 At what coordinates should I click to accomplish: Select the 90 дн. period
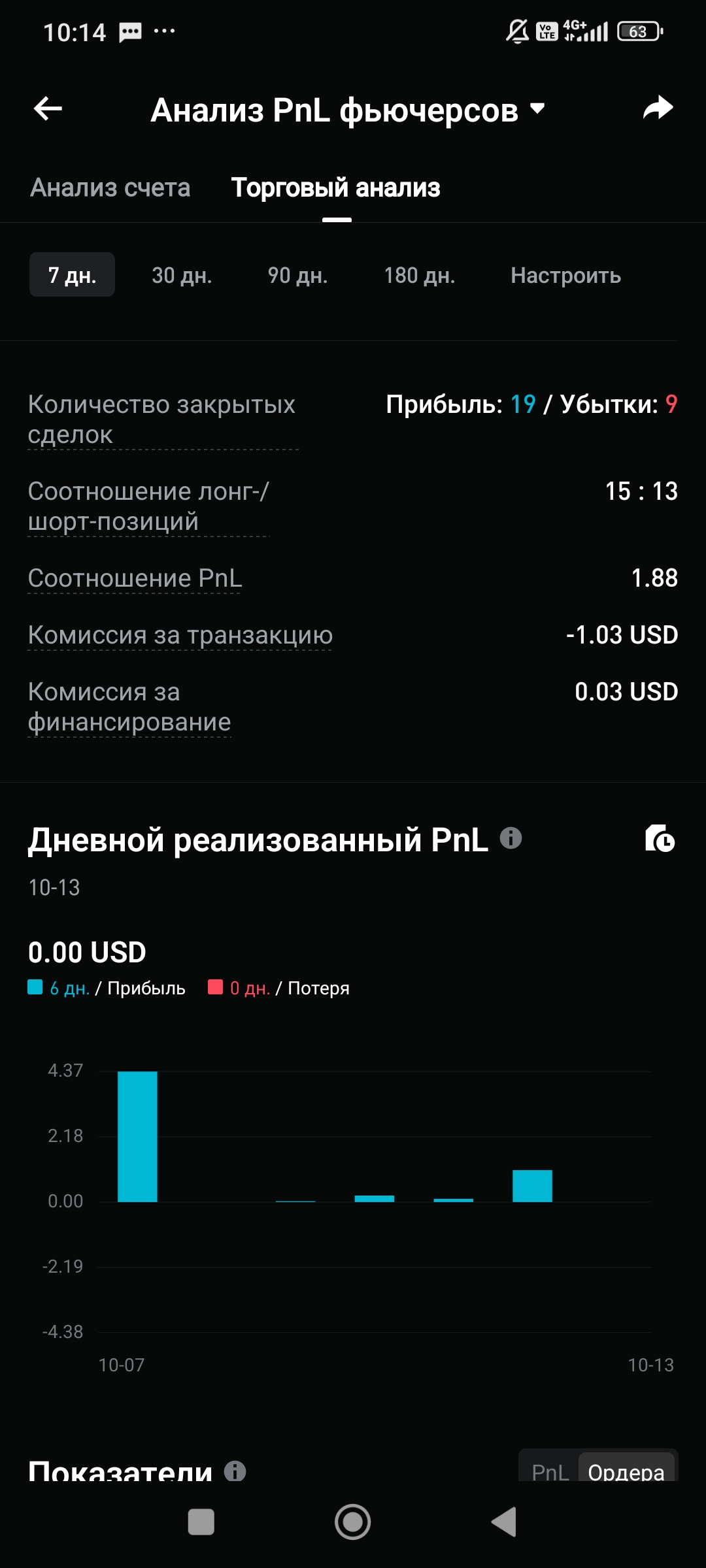[297, 275]
